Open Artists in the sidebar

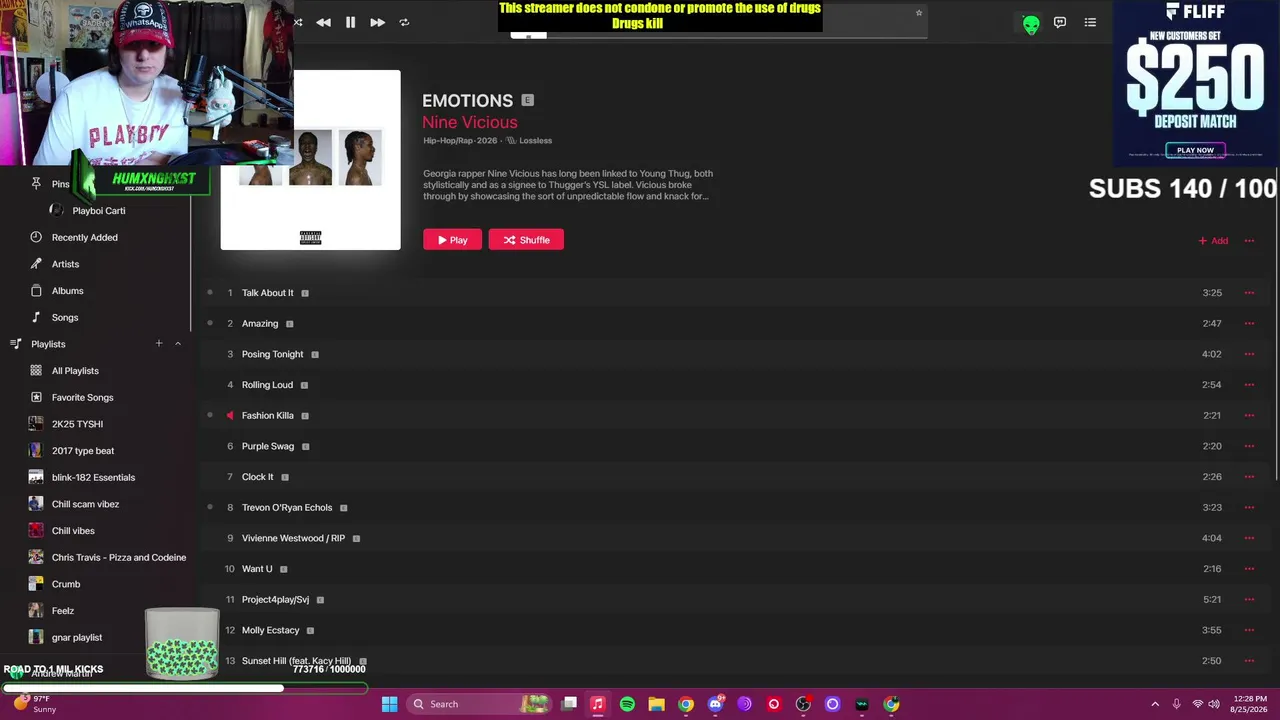tap(66, 264)
